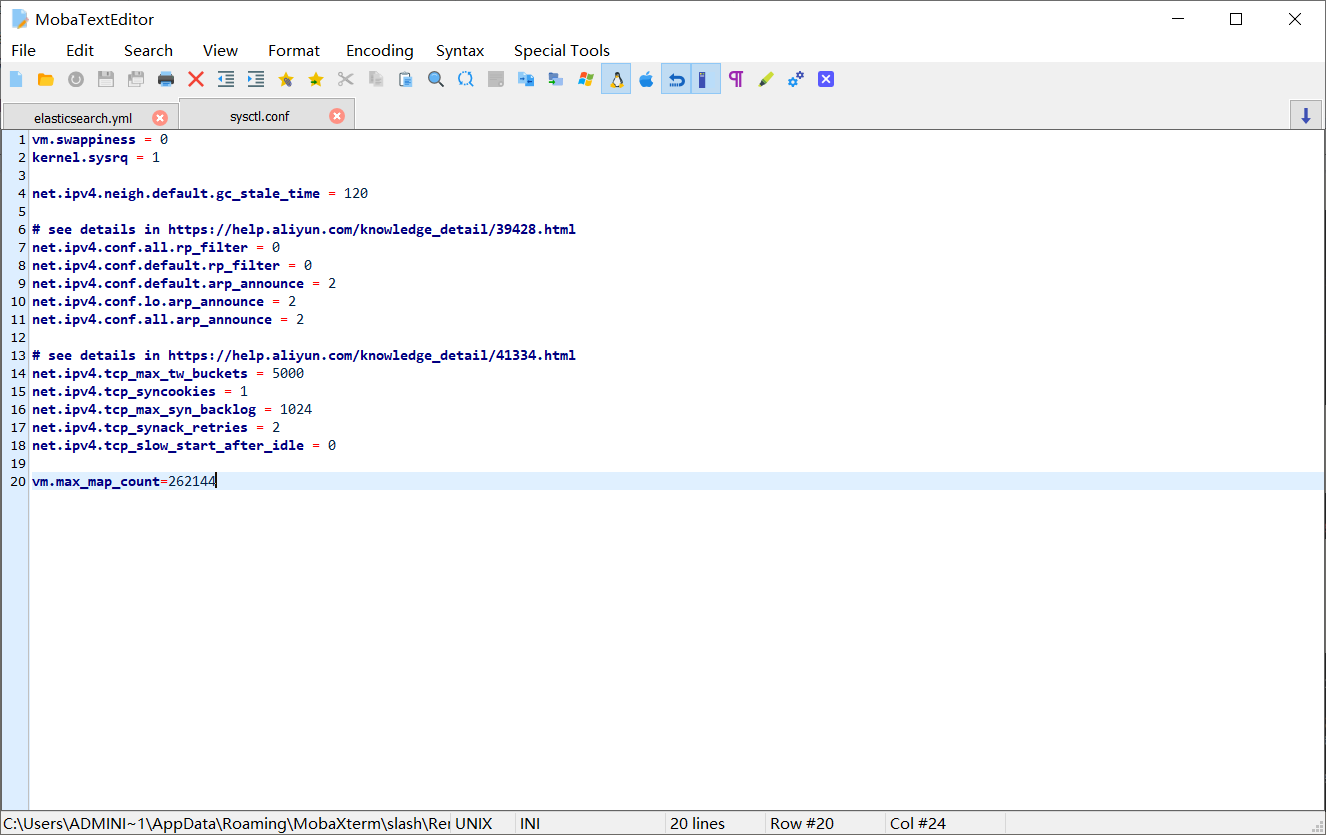Click the file path in the status bar
This screenshot has height=835, width=1326.
click(226, 824)
